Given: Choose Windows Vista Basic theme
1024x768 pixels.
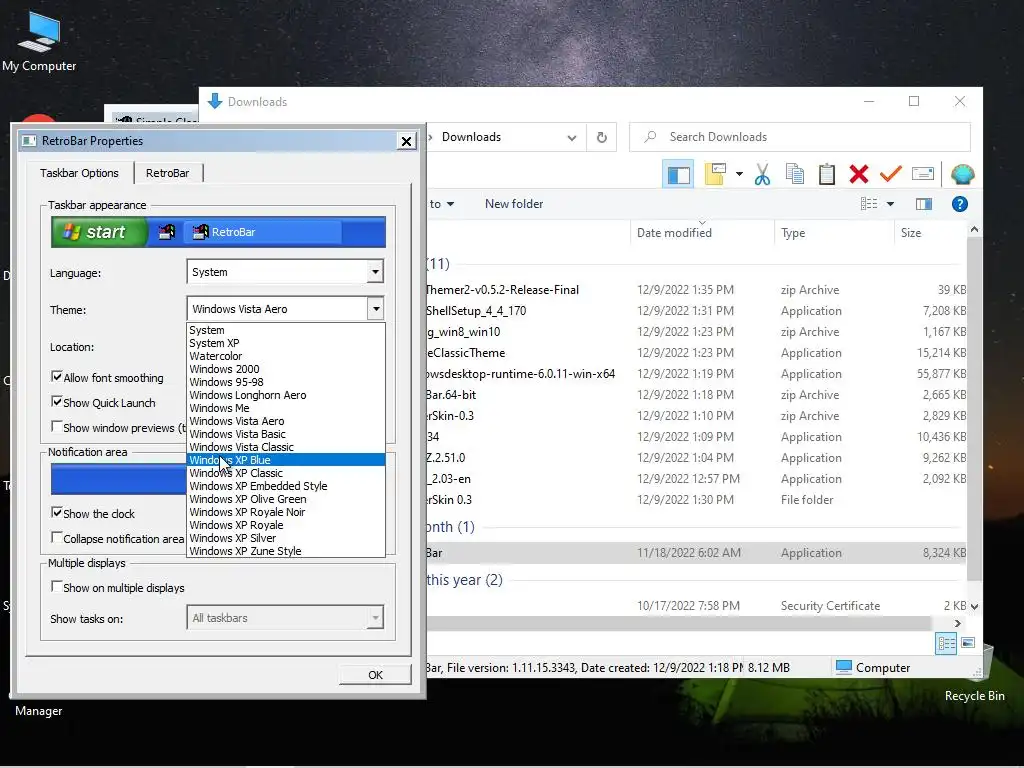Looking at the screenshot, I should [285, 434].
